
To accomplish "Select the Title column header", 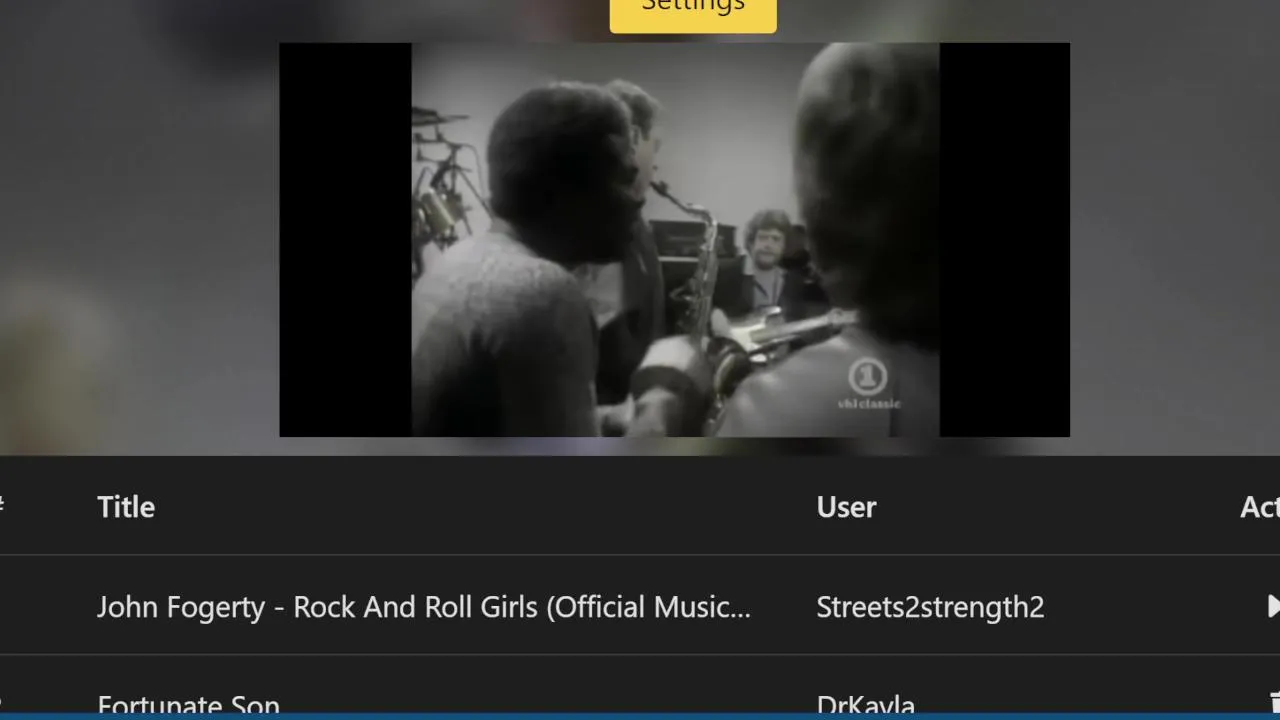I will [x=126, y=507].
